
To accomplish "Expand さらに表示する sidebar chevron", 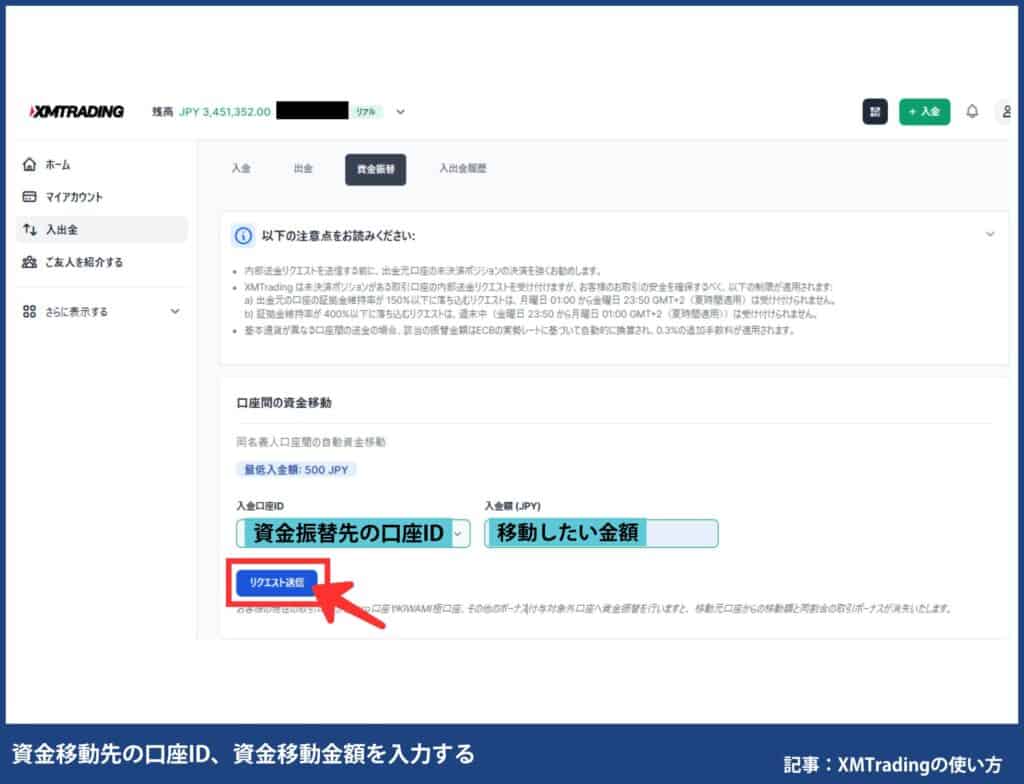I will point(175,312).
